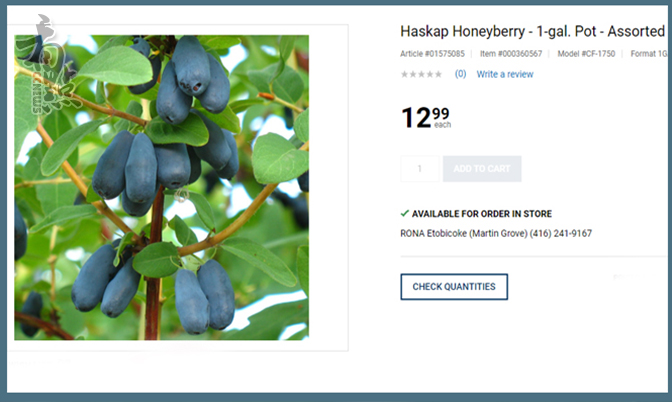Viewport: 672px width, 402px height.
Task: Click the green availability checkmark icon
Action: [405, 213]
